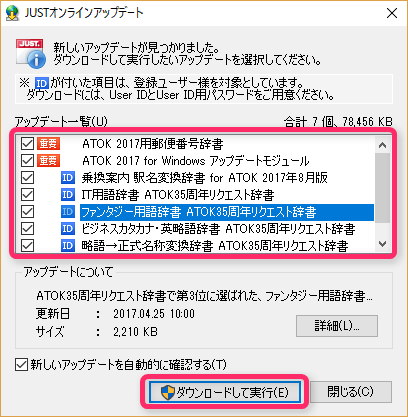408x417 pixels.
Task: Click the JUST Online Update title bar icon
Action: click(x=12, y=13)
